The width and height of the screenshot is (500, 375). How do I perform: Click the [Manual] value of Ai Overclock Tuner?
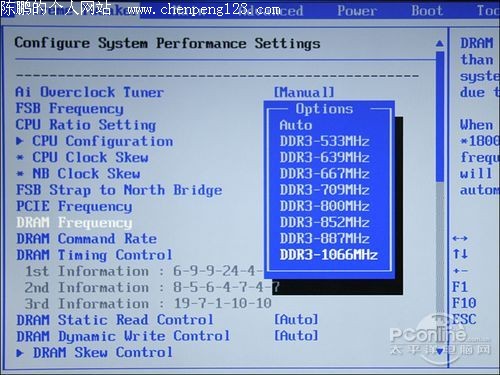[x=304, y=92]
